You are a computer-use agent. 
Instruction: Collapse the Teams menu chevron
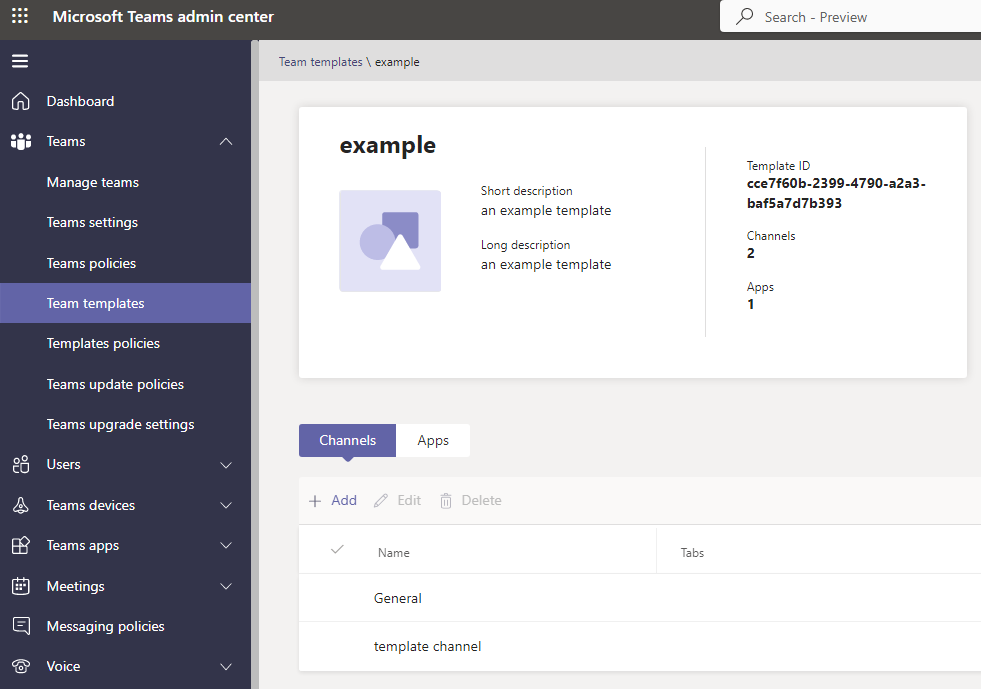[226, 141]
